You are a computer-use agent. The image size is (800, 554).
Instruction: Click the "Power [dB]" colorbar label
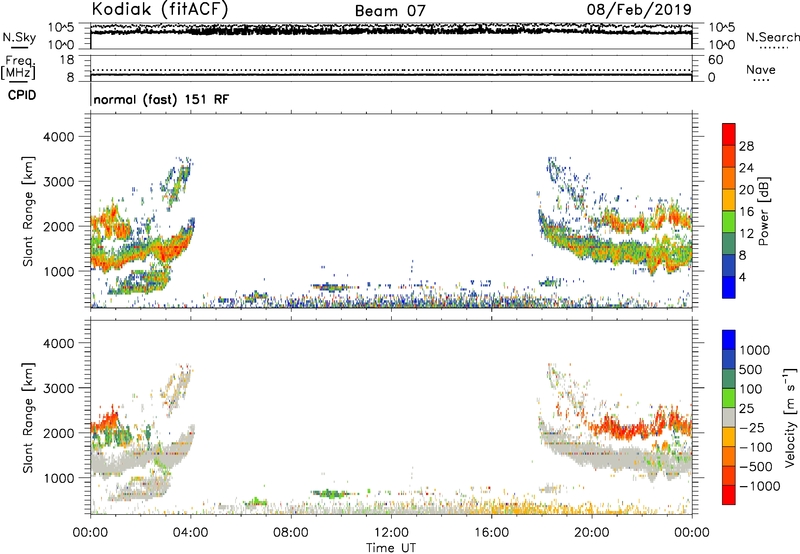(x=763, y=211)
